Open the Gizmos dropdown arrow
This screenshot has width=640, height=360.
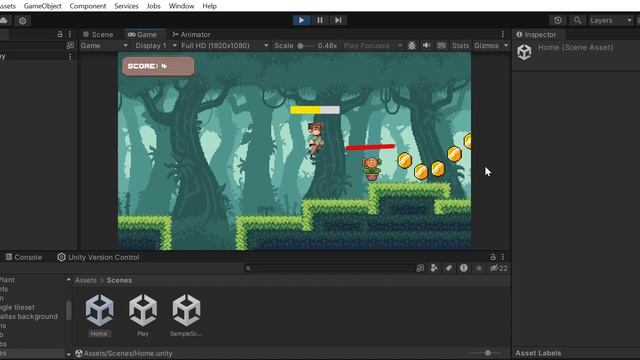[x=506, y=46]
